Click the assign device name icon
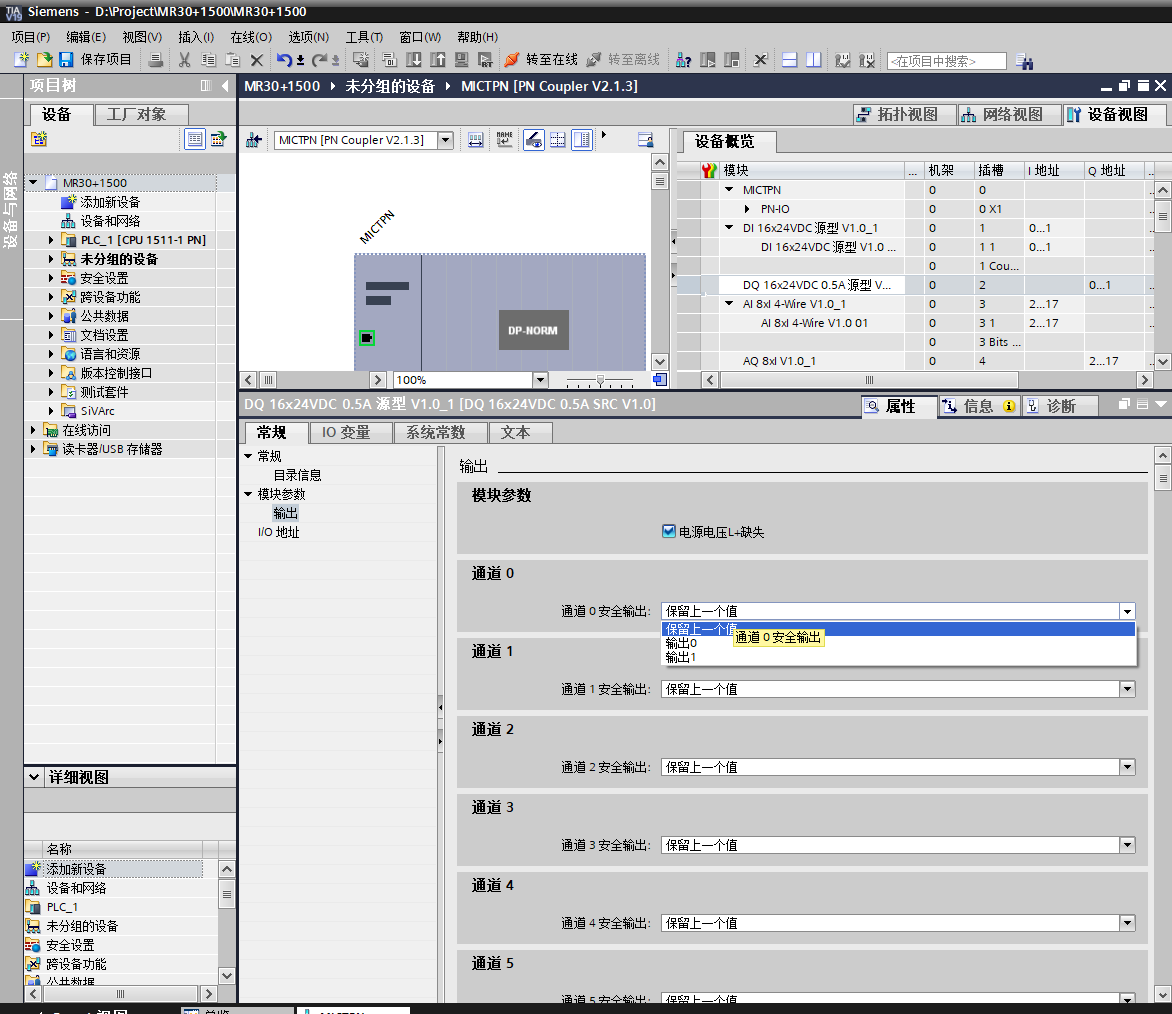The image size is (1172, 1014). [505, 140]
